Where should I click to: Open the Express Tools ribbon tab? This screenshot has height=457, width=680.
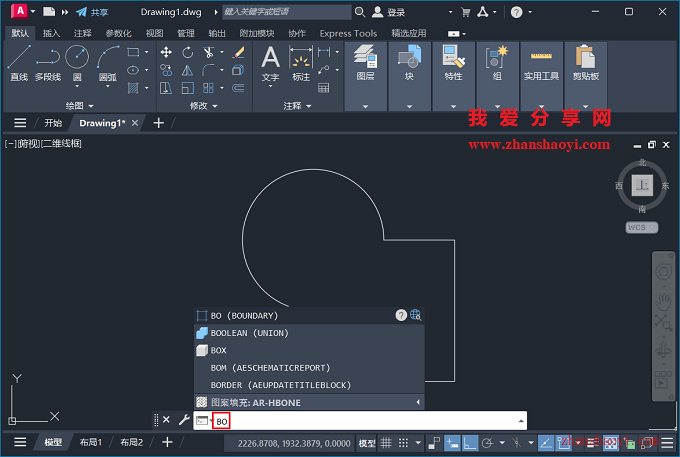348,33
